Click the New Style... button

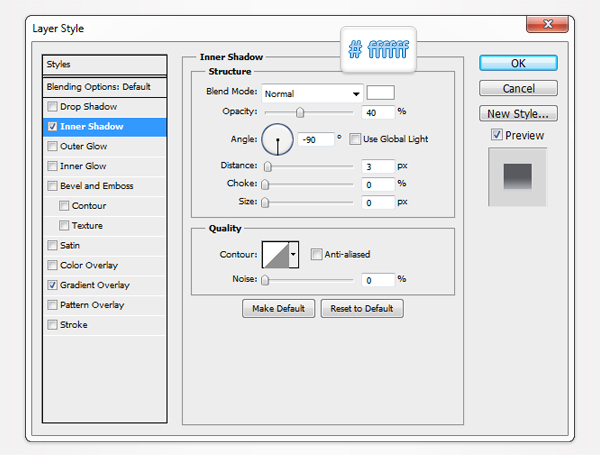point(518,114)
